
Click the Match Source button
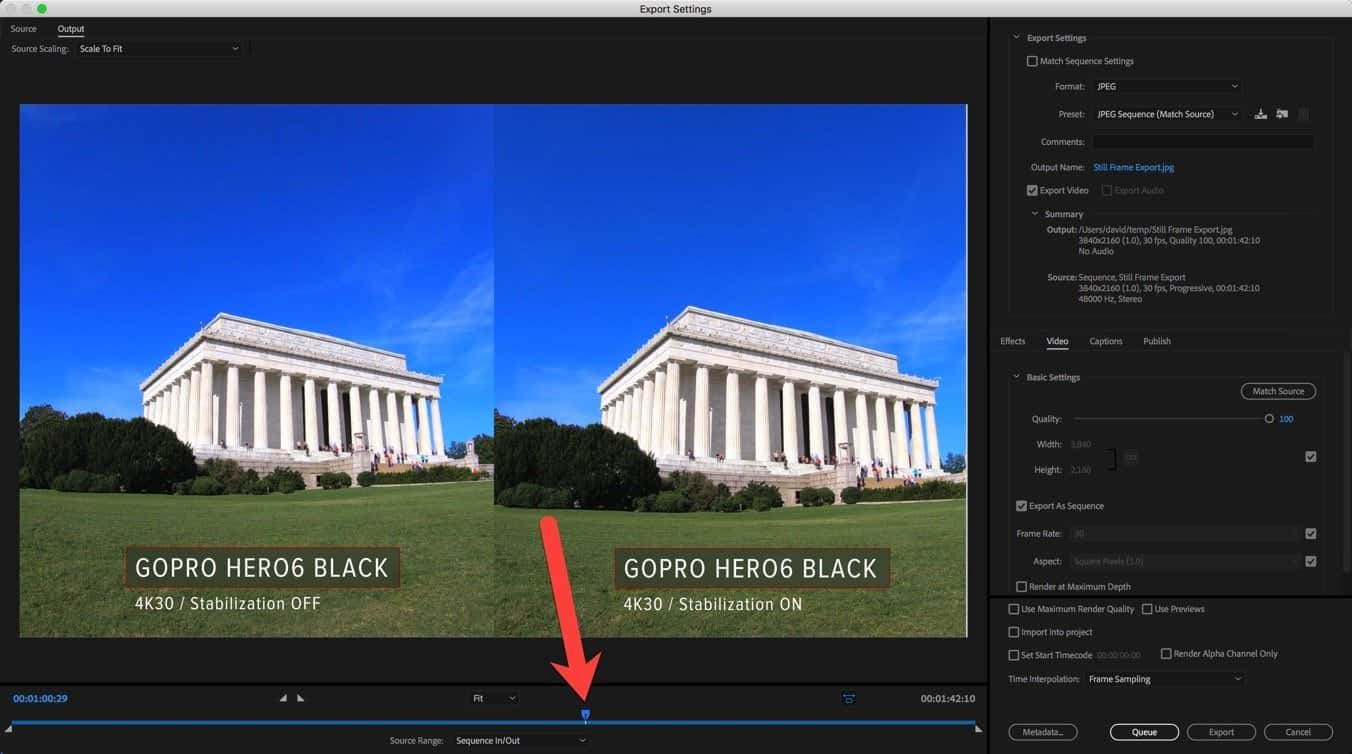click(x=1278, y=391)
